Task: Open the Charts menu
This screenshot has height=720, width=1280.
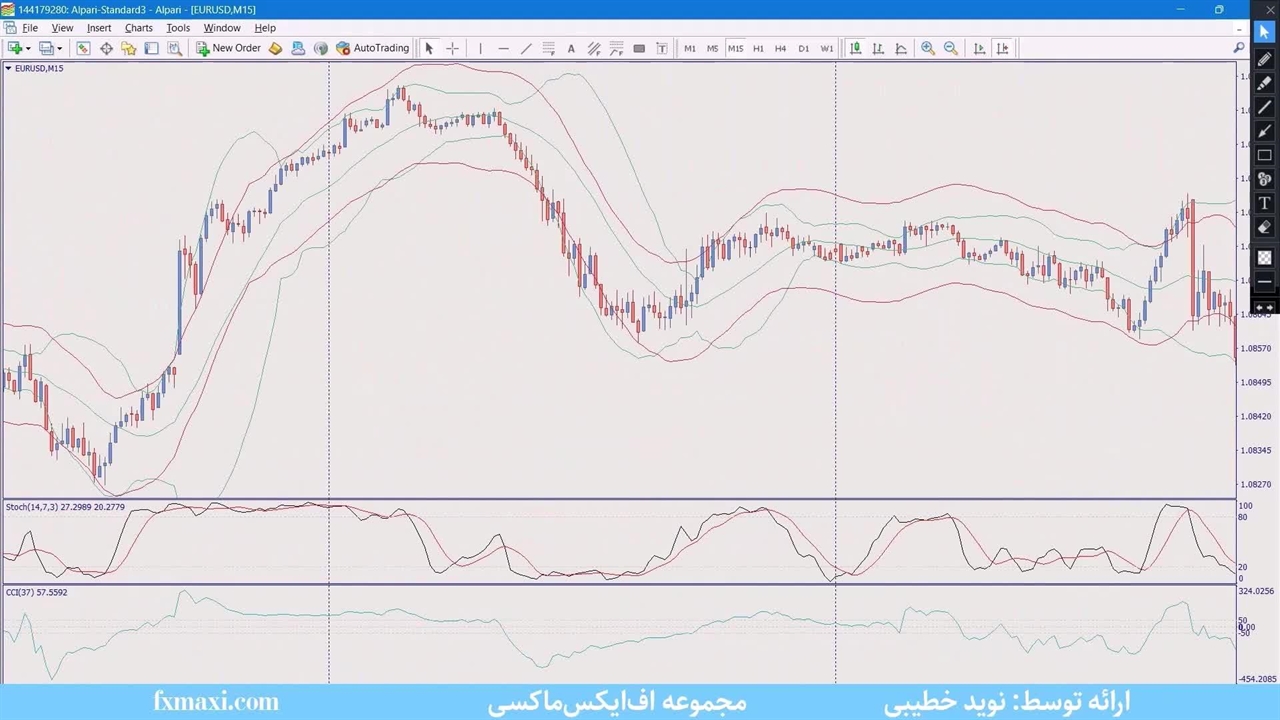Action: click(x=138, y=28)
